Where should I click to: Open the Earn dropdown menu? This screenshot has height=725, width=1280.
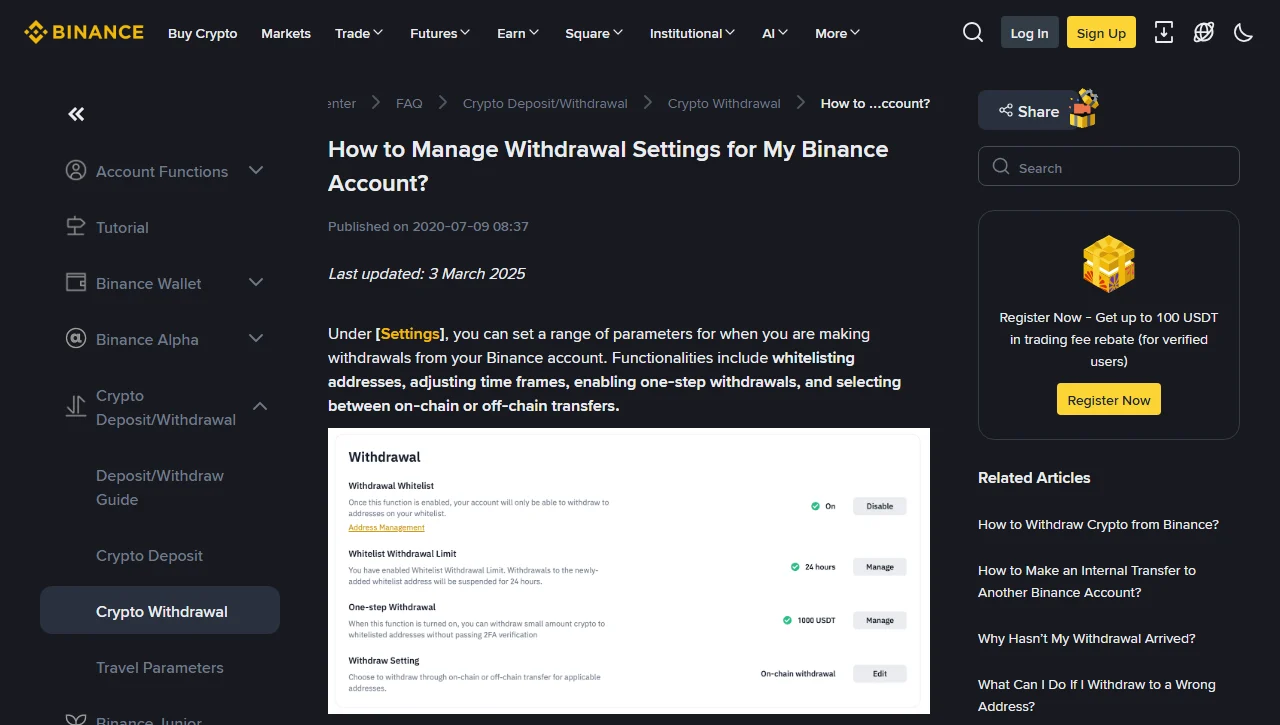[x=518, y=33]
